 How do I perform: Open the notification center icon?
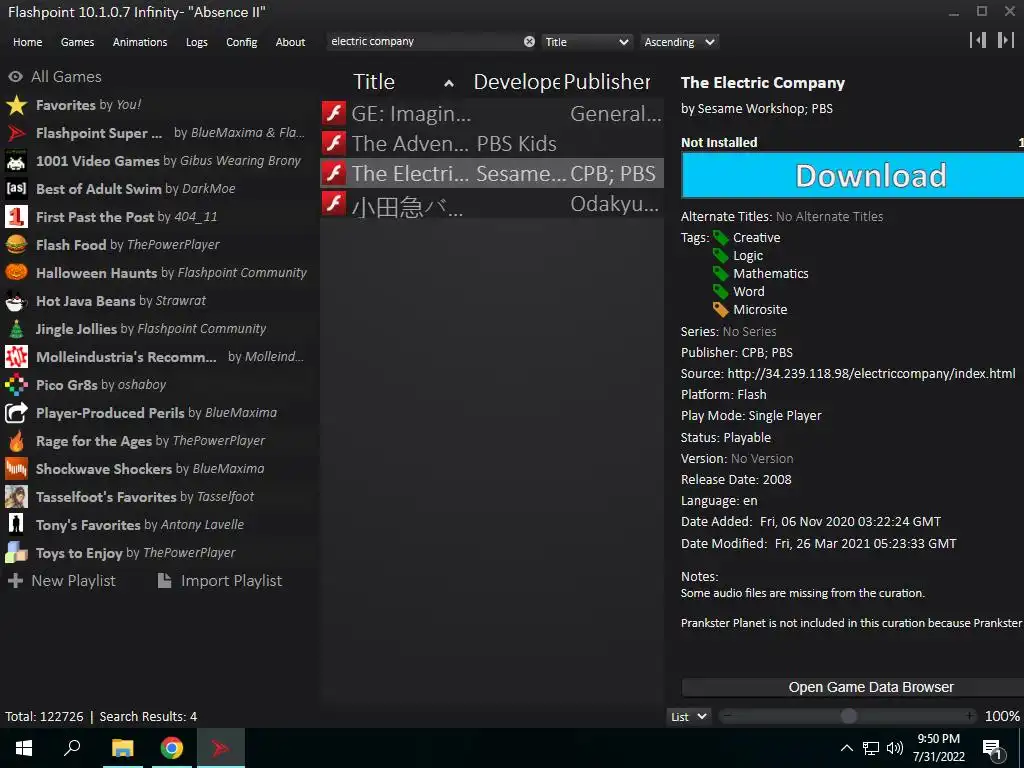pos(992,749)
